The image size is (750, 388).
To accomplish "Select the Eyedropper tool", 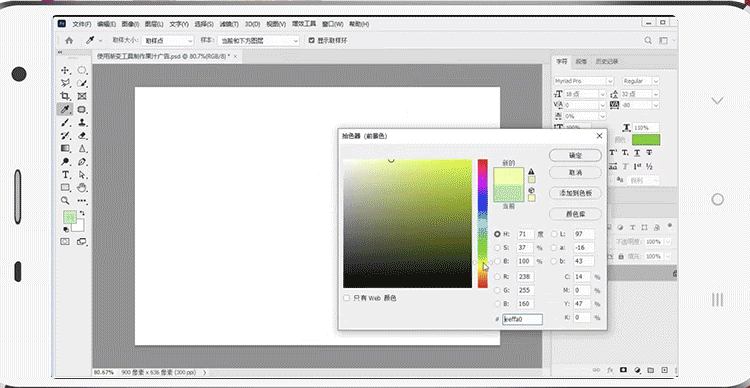I will point(65,109).
